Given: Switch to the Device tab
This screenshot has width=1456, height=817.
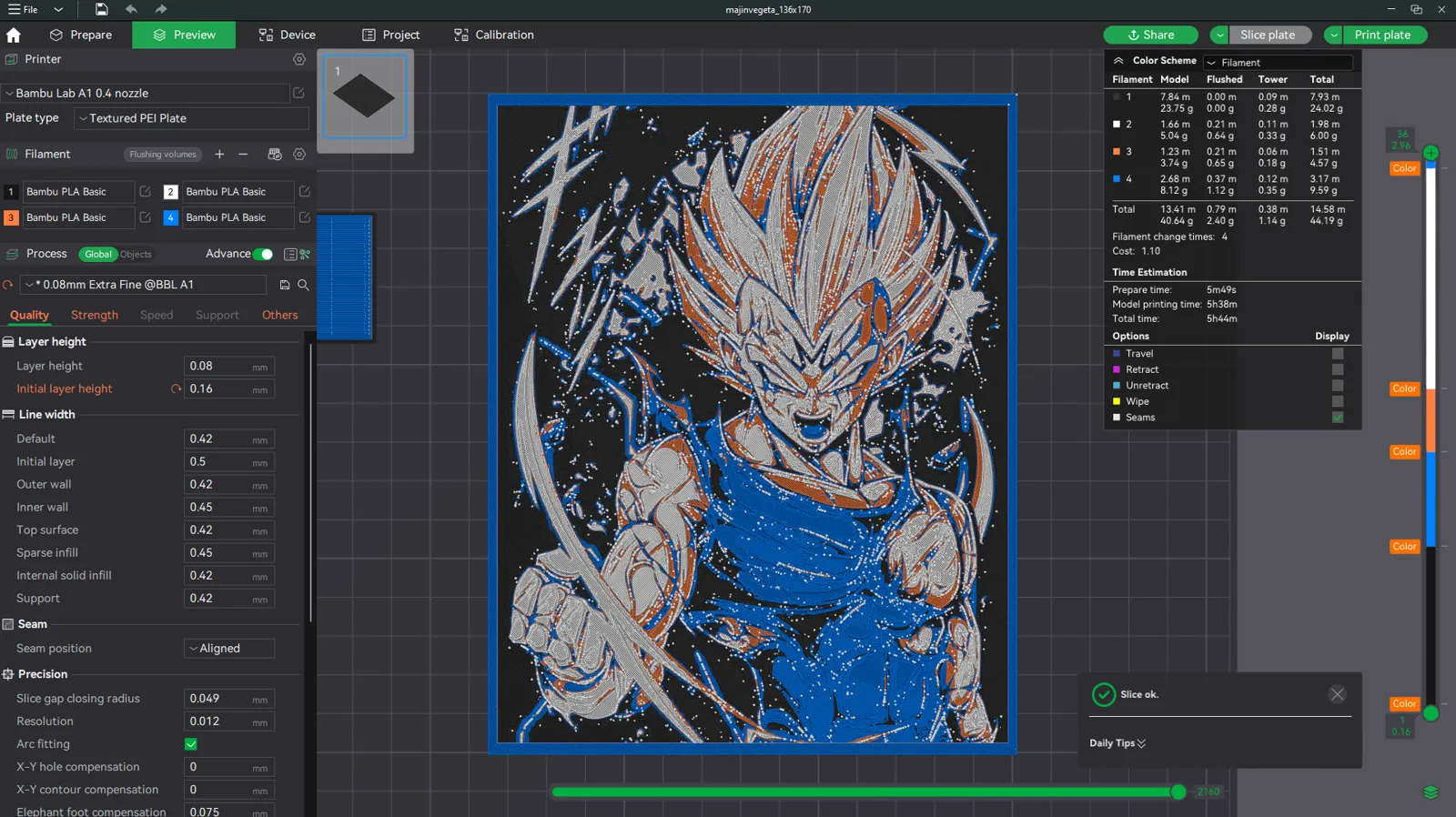Looking at the screenshot, I should pos(287,35).
